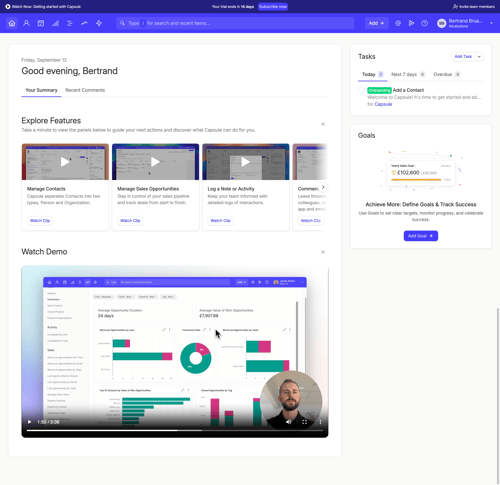The height and width of the screenshot is (485, 500).
Task: Open the user account dropdown arrow
Action: point(491,23)
